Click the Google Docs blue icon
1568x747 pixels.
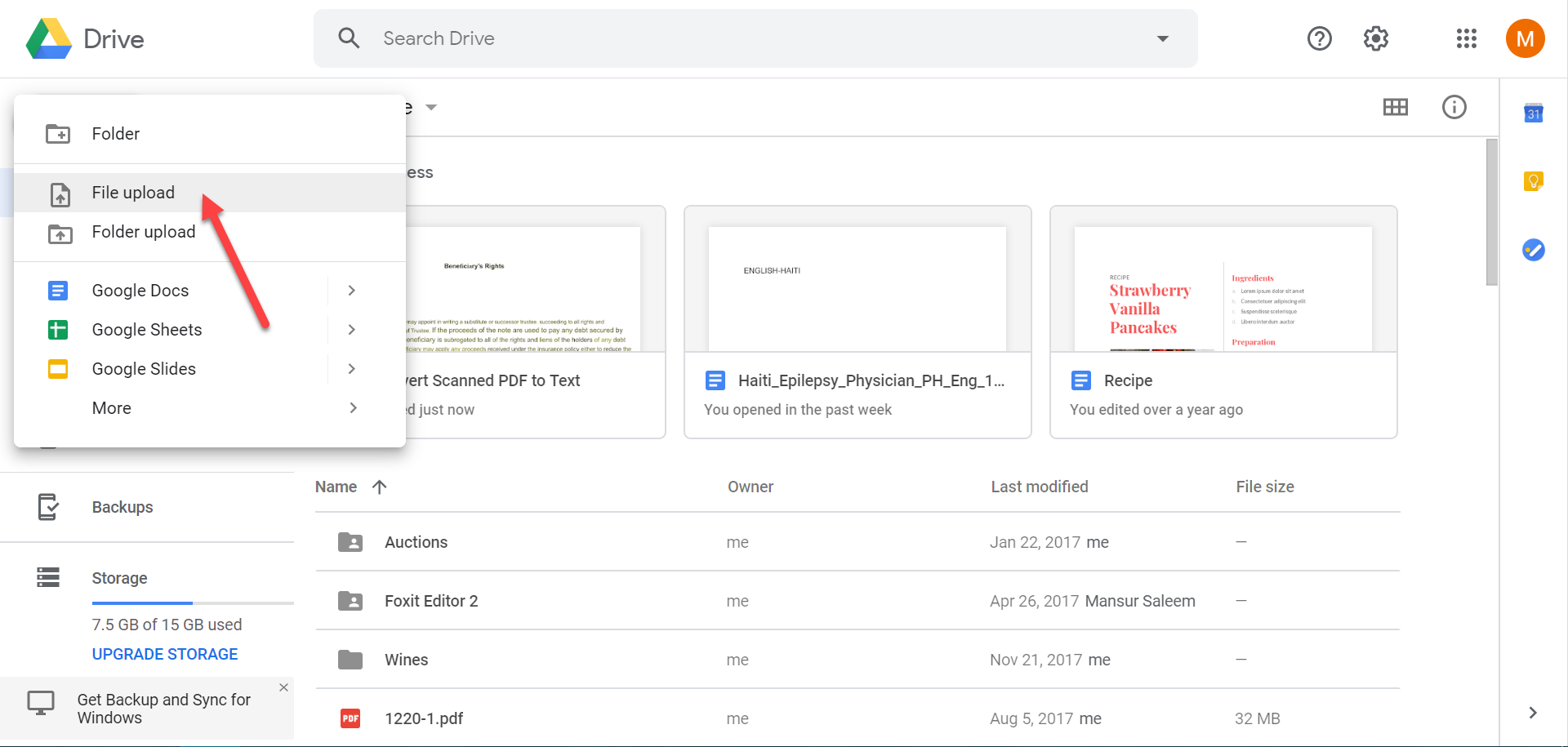[58, 291]
